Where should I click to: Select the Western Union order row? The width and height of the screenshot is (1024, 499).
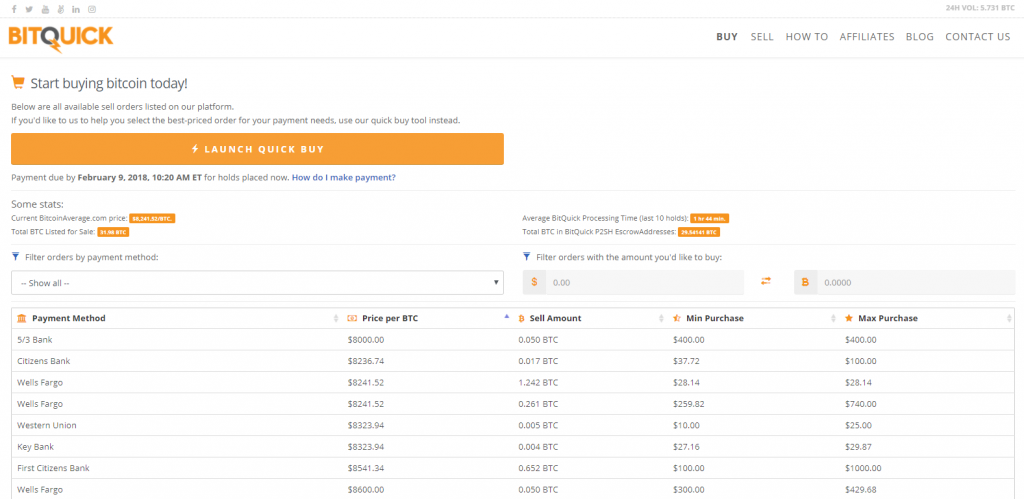513,425
